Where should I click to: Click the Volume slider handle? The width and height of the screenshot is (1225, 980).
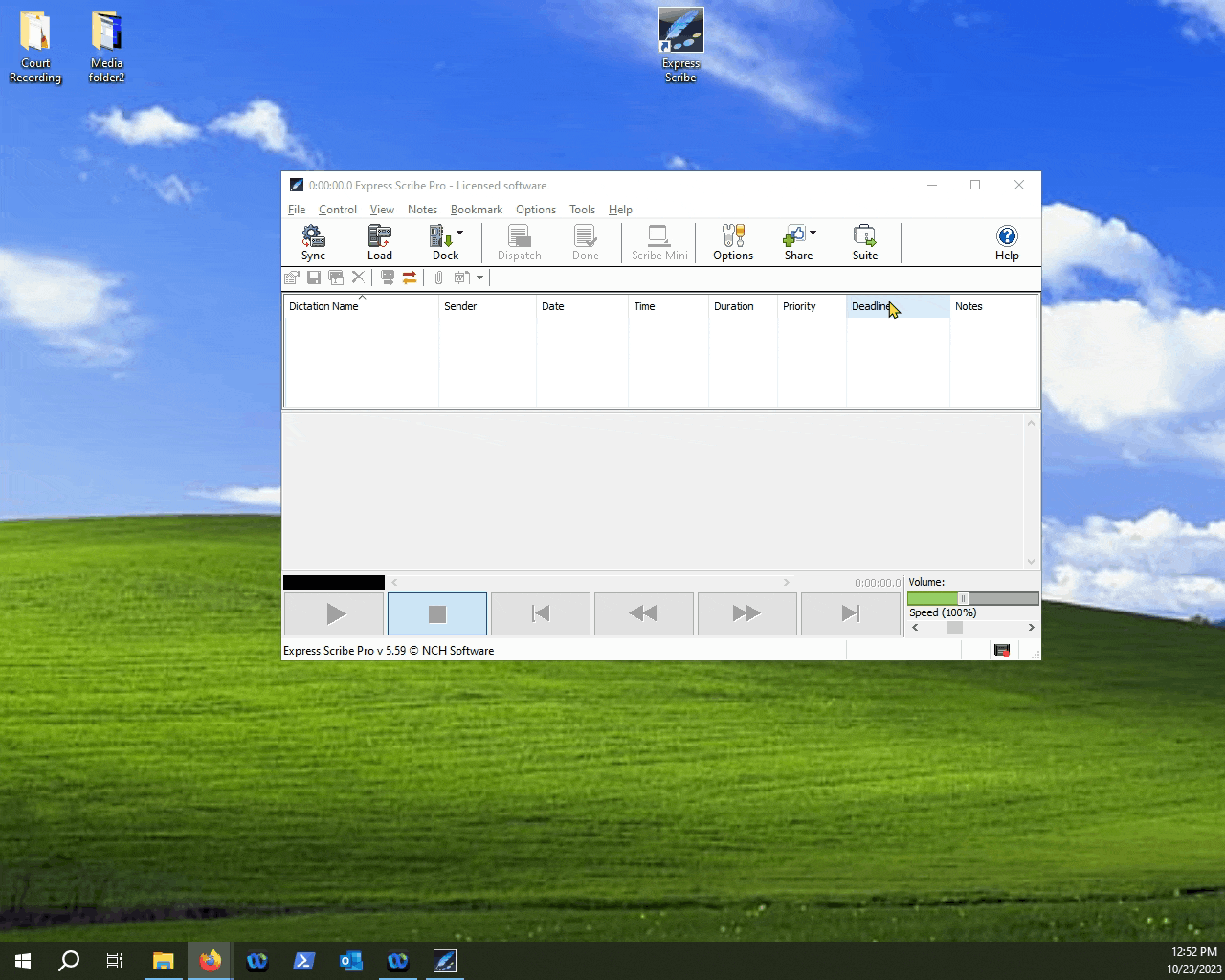click(963, 598)
